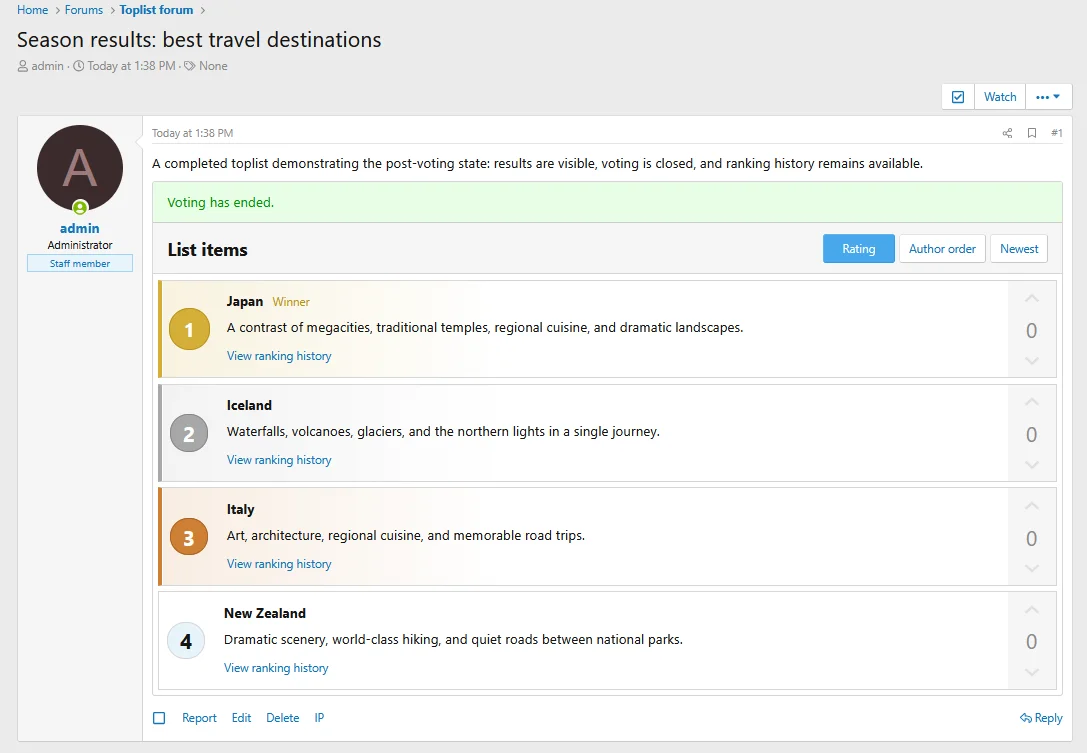Share this post via share icon
Viewport: 1087px width, 753px height.
click(x=1007, y=133)
